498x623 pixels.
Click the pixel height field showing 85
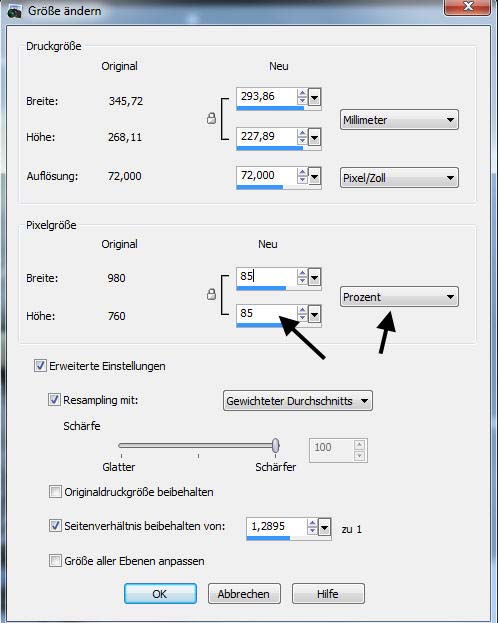click(266, 313)
